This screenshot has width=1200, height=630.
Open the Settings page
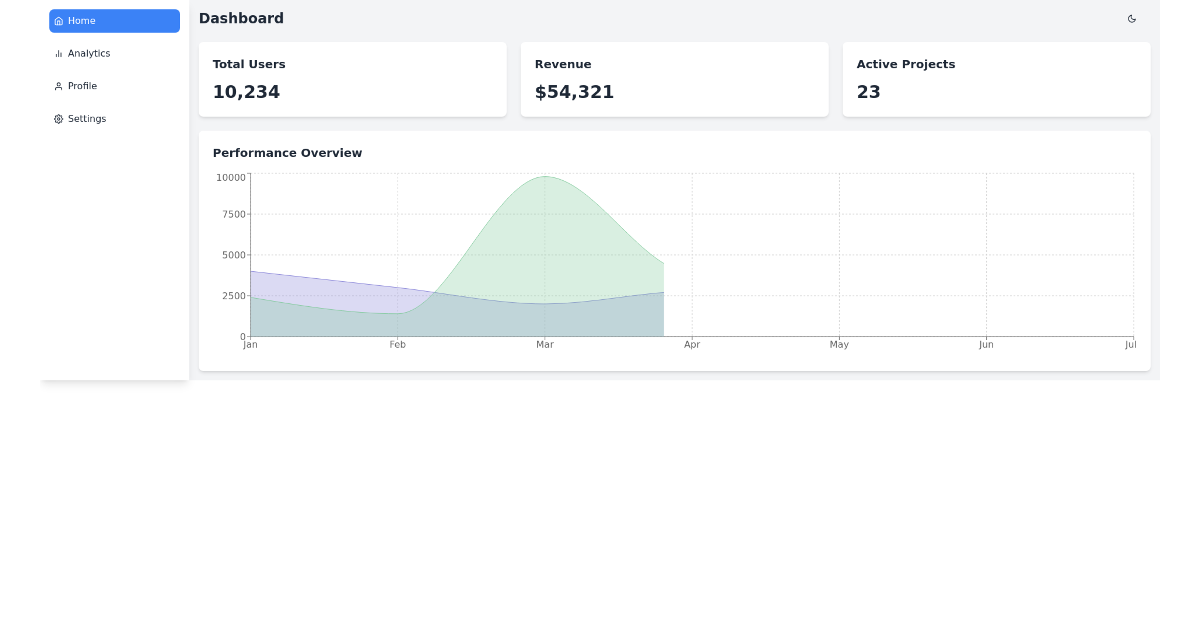click(86, 118)
